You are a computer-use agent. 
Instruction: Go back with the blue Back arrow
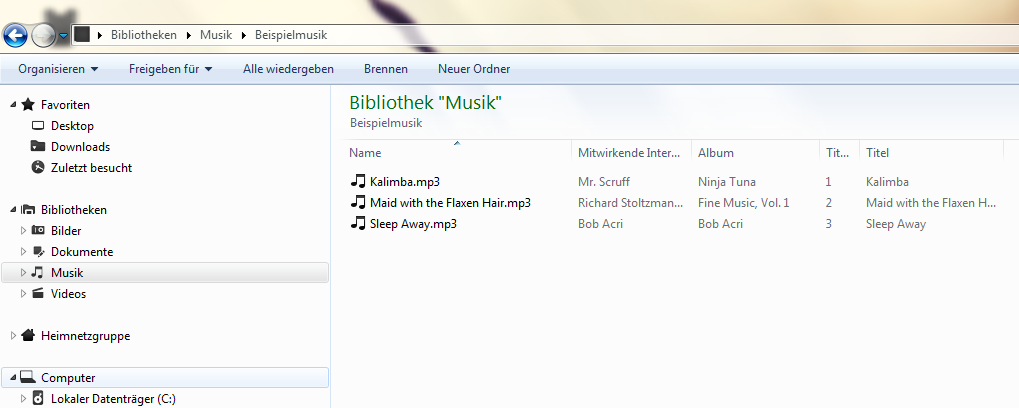[15, 35]
